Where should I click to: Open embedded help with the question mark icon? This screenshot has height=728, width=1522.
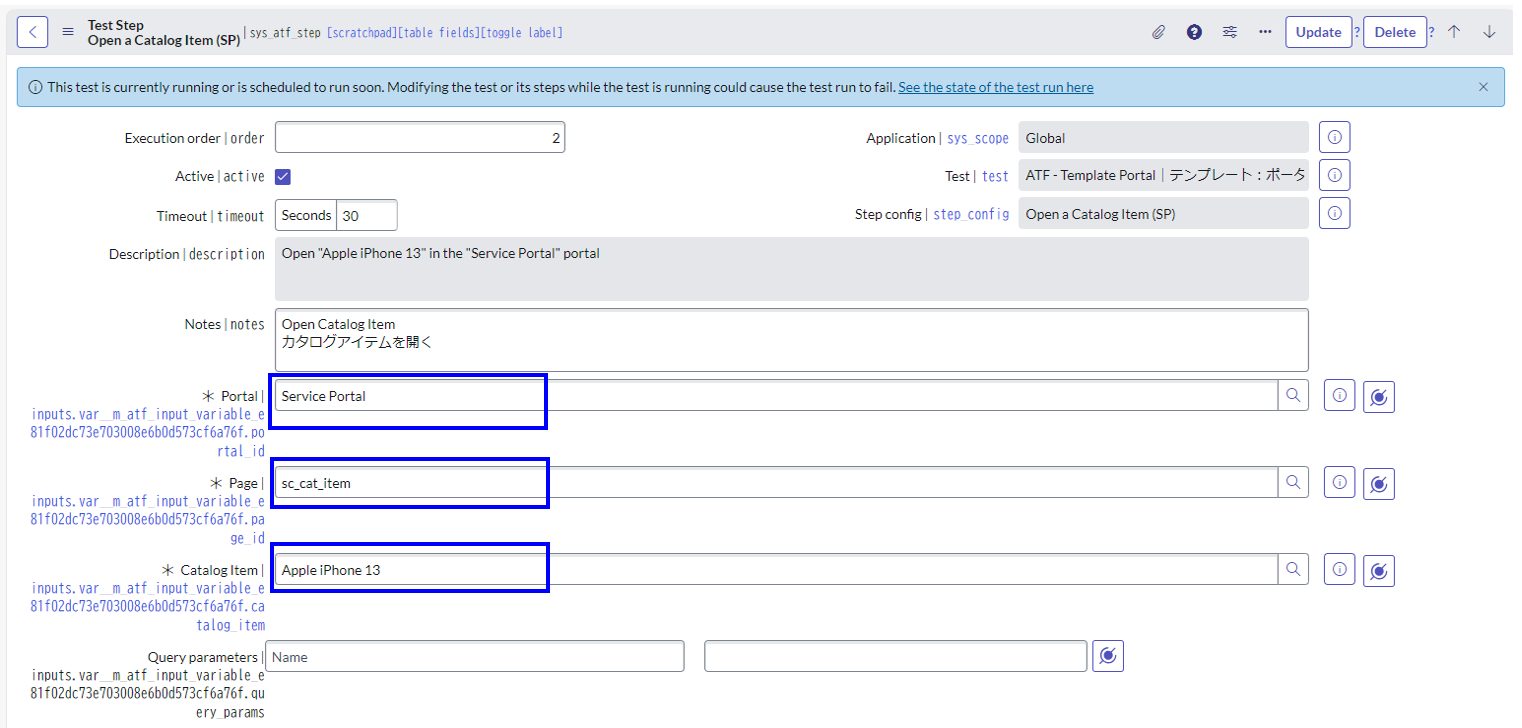tap(1194, 31)
